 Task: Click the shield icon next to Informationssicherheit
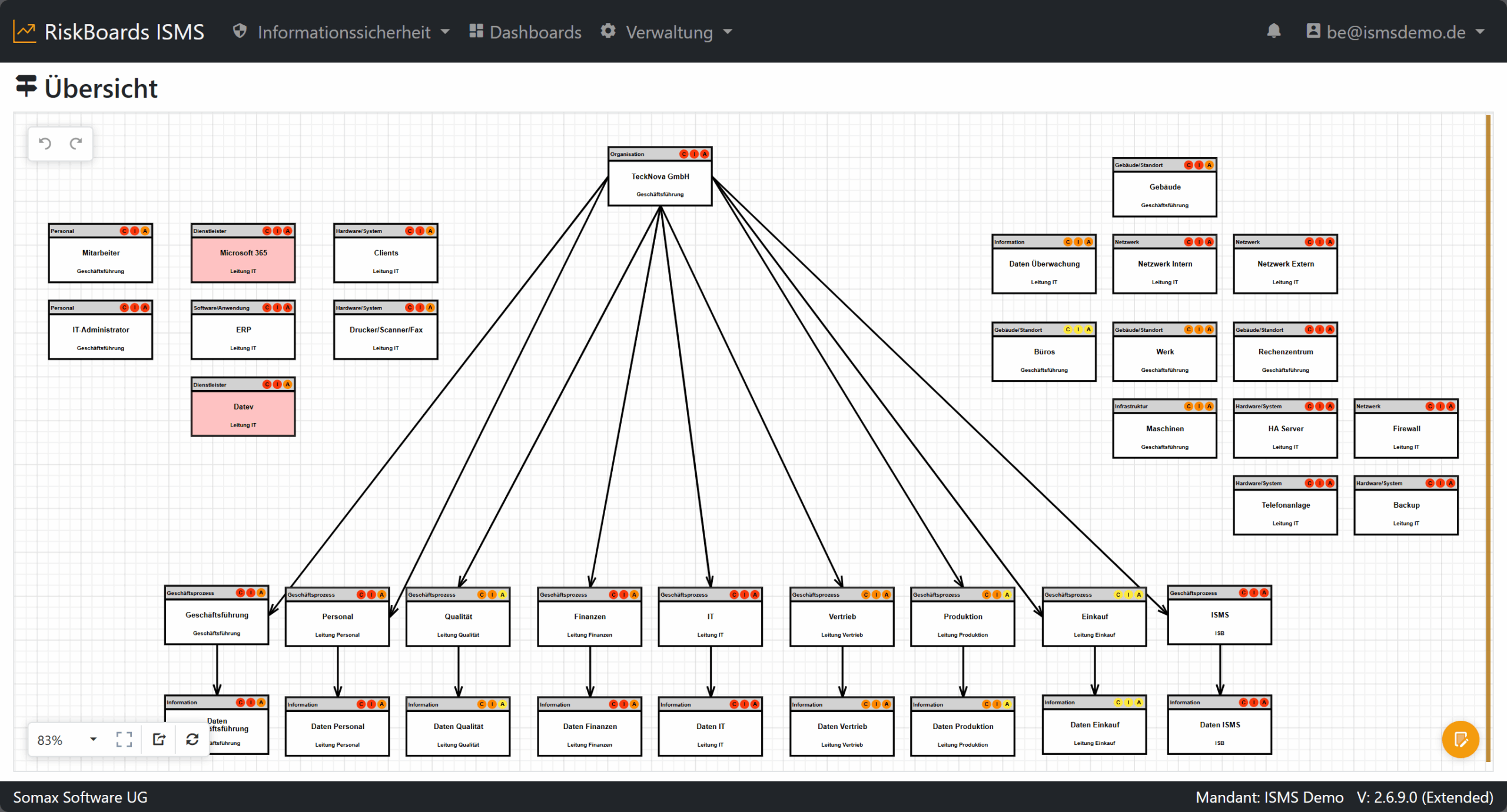coord(240,31)
